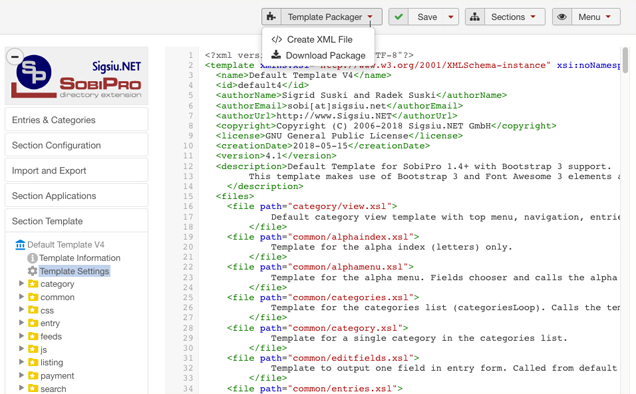Select the search folder label
This screenshot has width=636, height=394.
click(x=53, y=389)
